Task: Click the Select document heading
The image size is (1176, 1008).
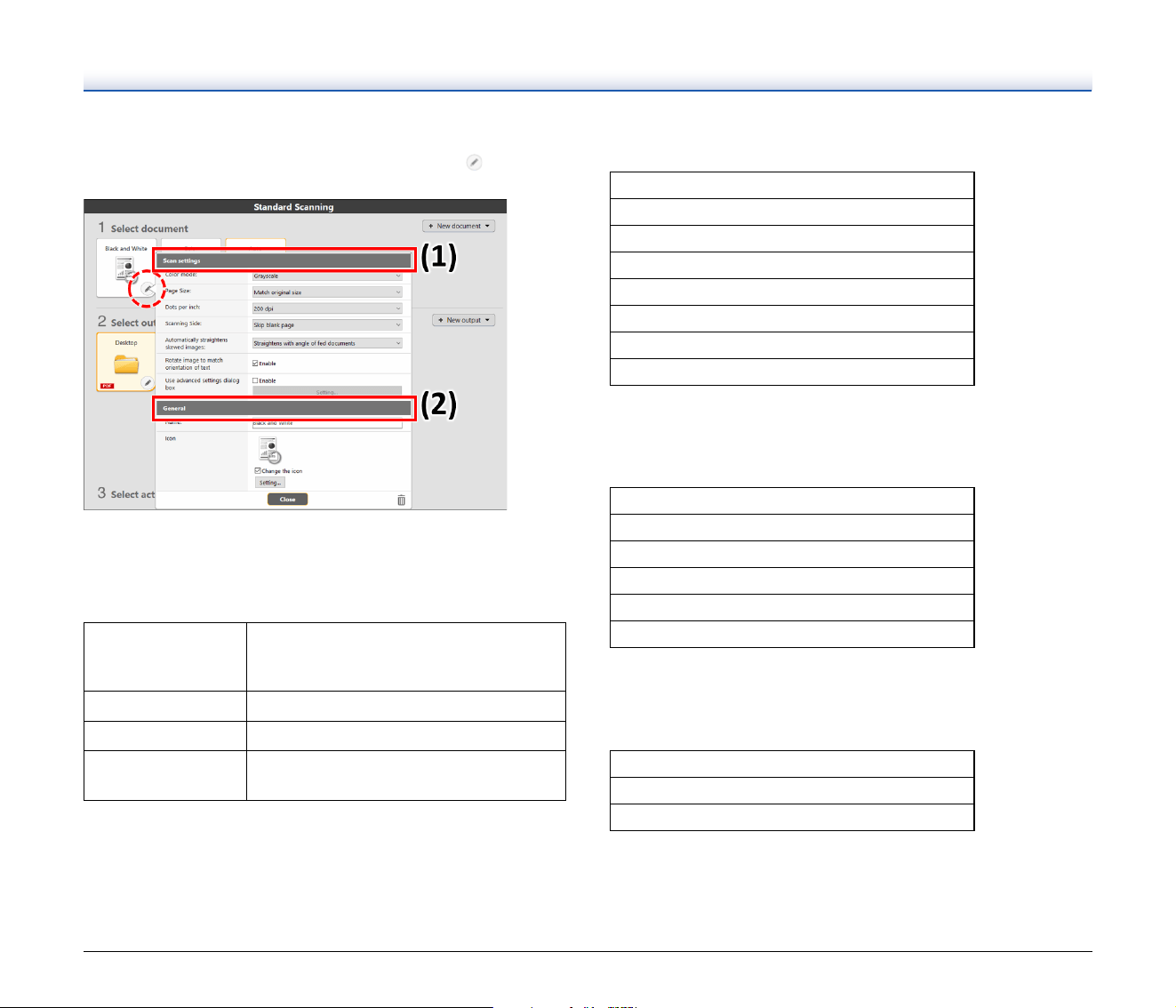Action: (149, 228)
